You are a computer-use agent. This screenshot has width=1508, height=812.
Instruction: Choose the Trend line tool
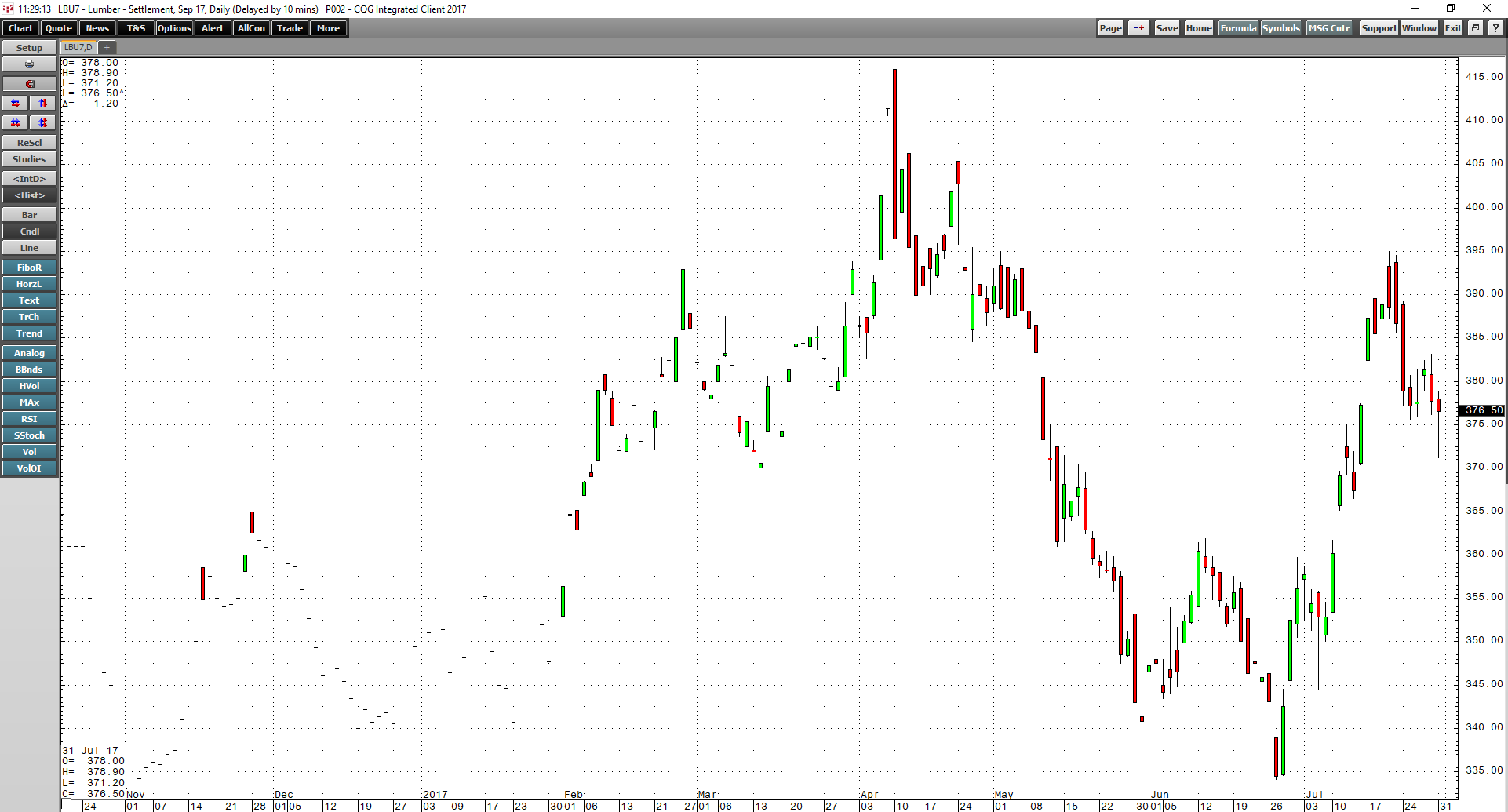29,333
